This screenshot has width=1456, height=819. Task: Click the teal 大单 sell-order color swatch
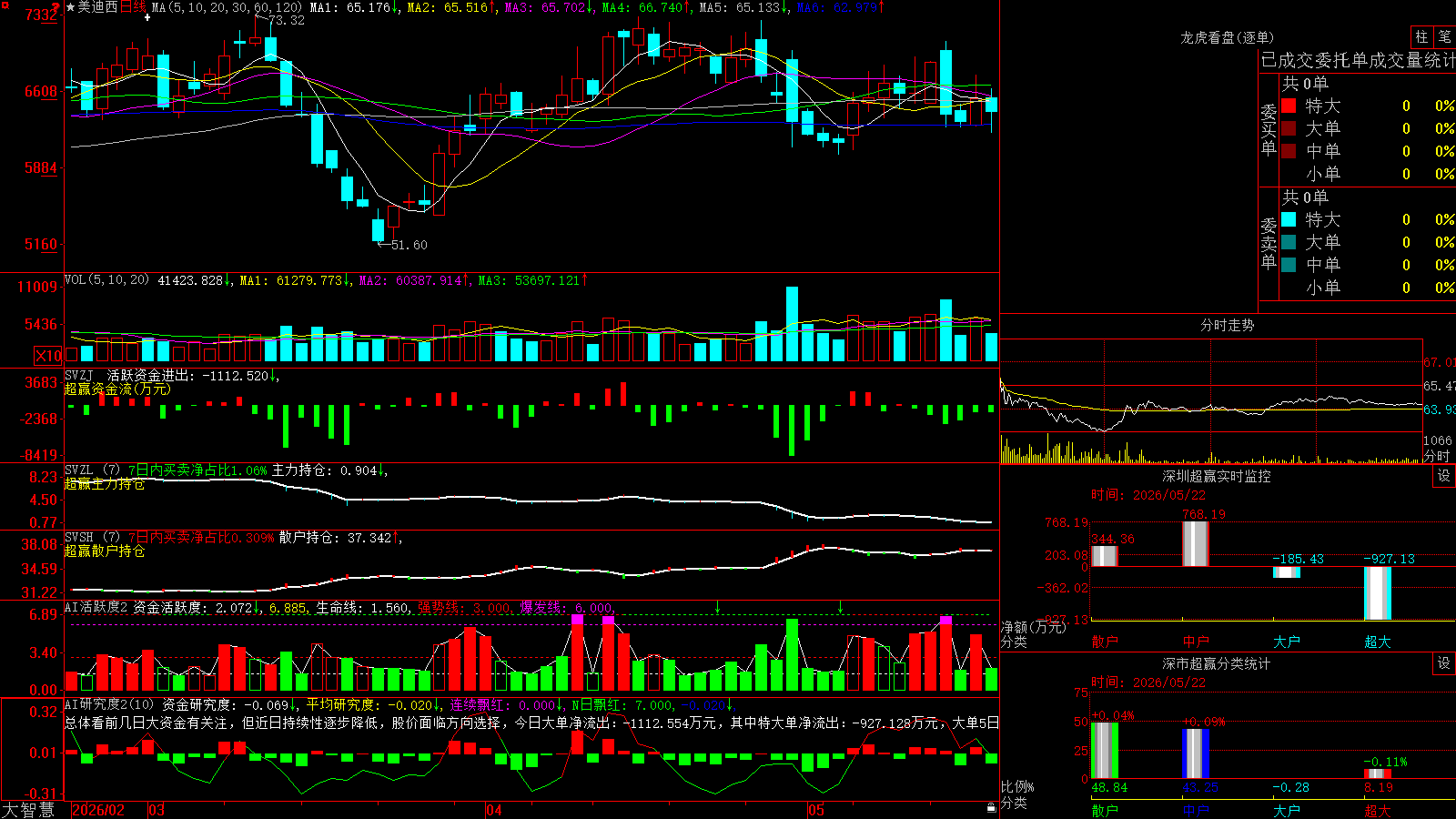(x=1289, y=242)
